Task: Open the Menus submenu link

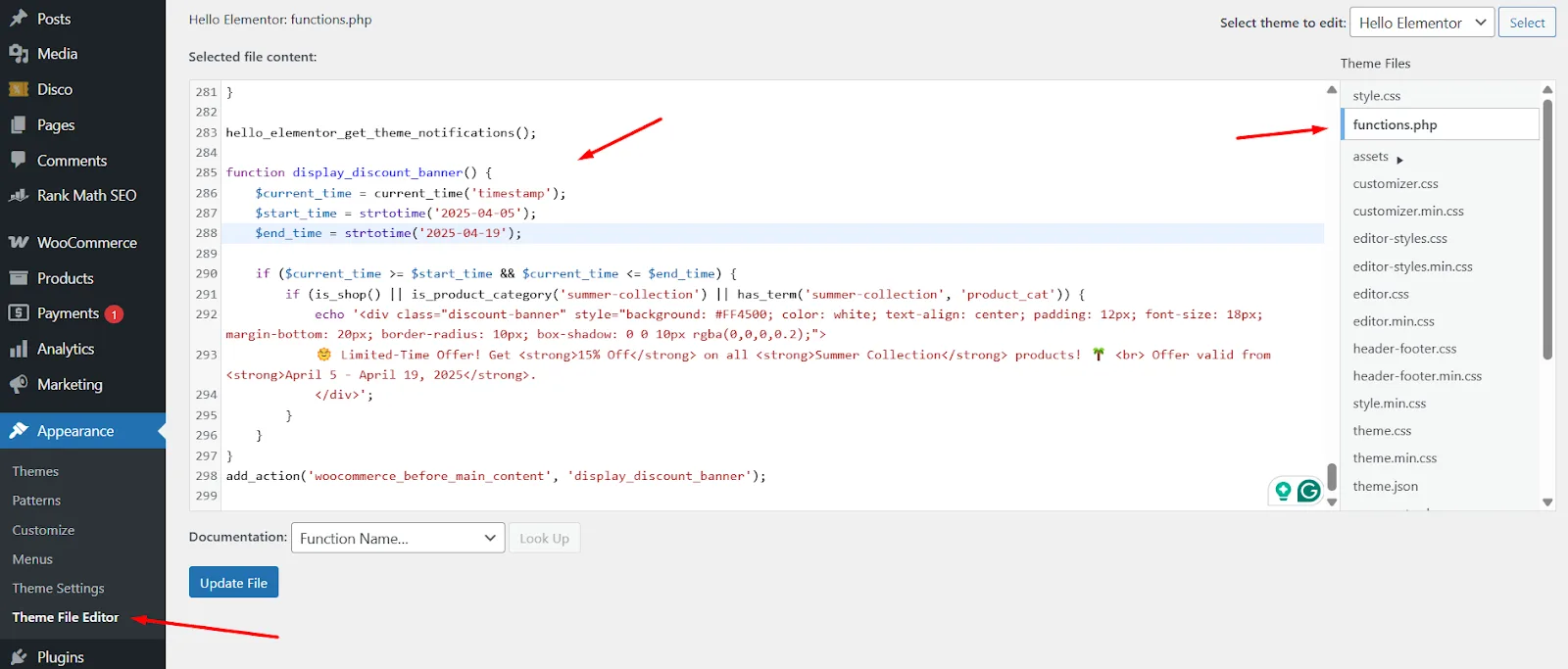Action: point(32,559)
